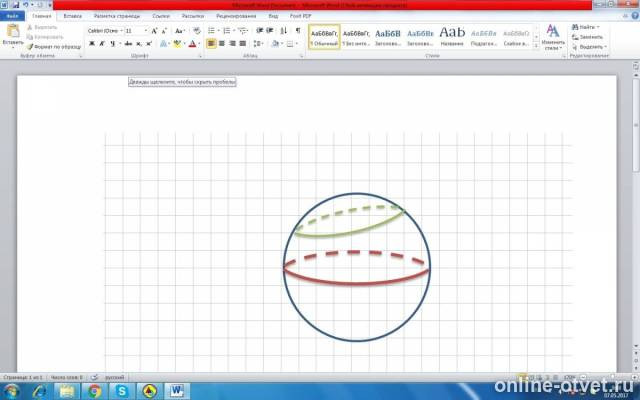
Task: Open the Ссылки ribbon tab
Action: pyautogui.click(x=161, y=16)
